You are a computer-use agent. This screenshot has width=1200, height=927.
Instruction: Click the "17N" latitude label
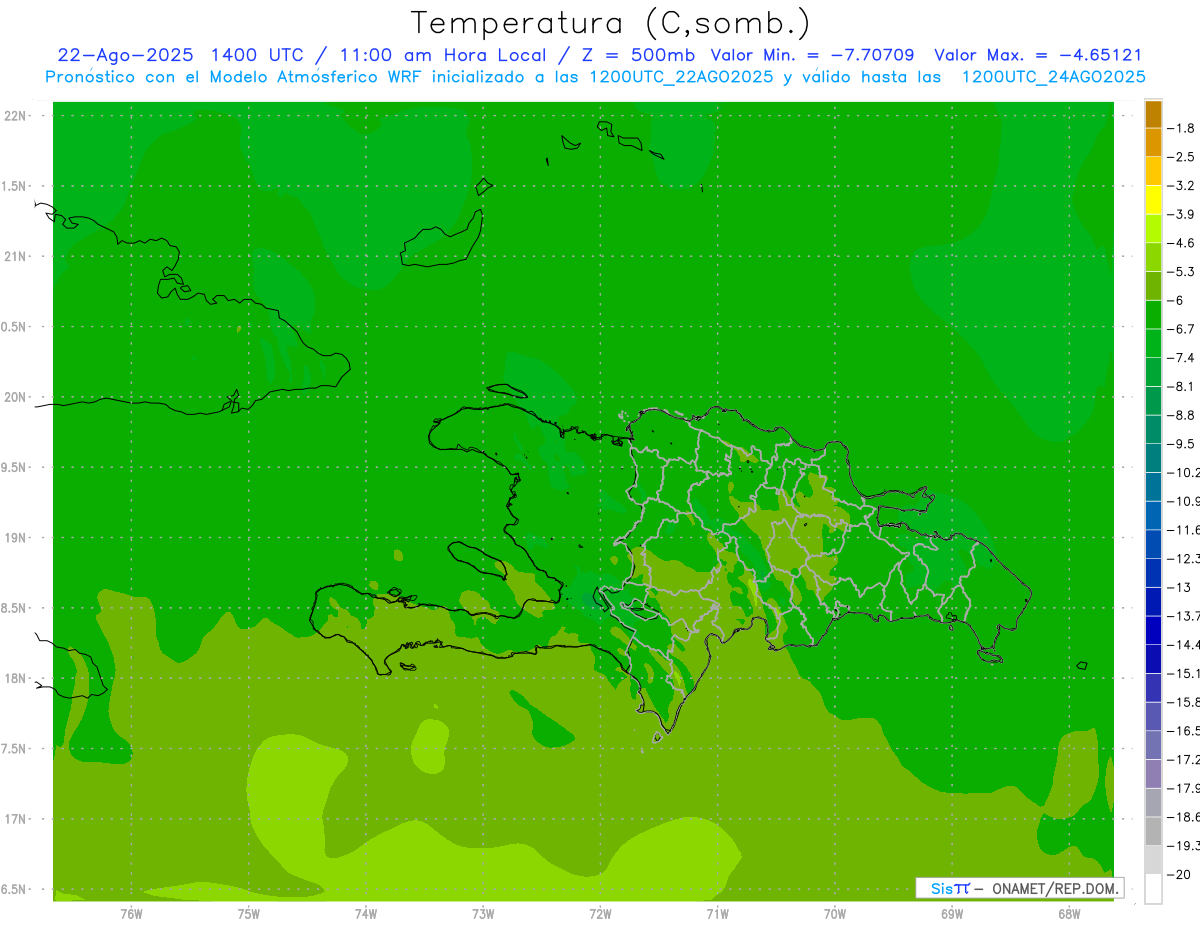point(16,819)
